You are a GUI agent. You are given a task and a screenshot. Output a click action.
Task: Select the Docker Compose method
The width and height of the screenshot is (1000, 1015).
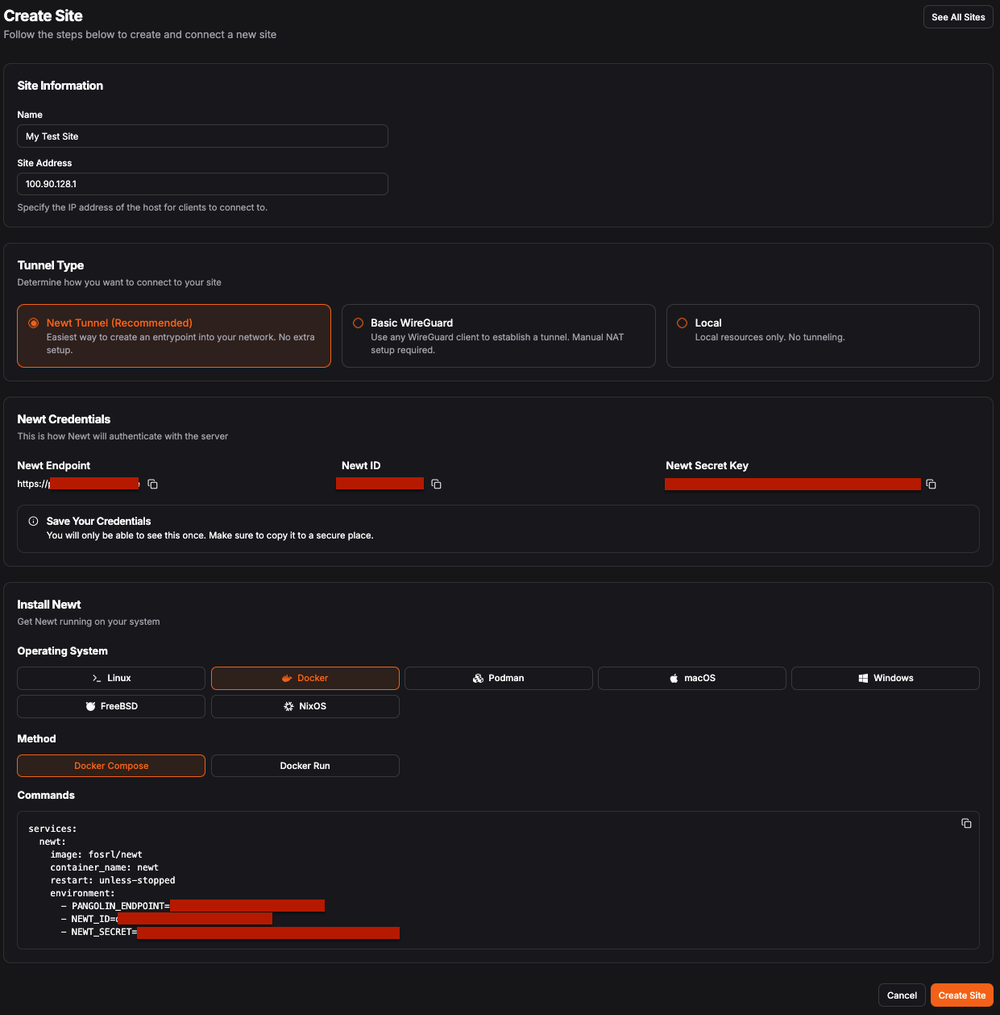pos(111,765)
